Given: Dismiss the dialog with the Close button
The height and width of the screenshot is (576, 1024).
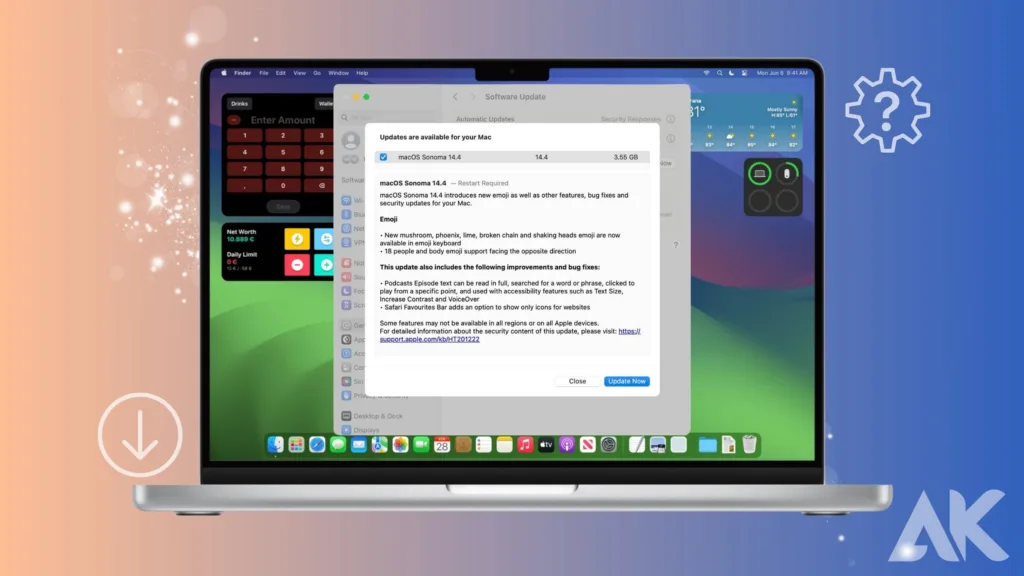Looking at the screenshot, I should click(577, 381).
